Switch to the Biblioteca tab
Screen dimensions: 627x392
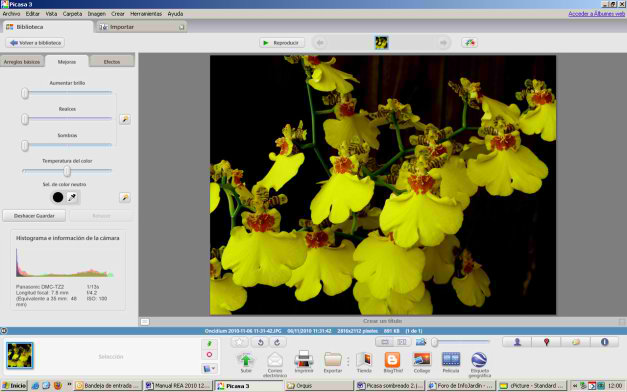[48, 27]
